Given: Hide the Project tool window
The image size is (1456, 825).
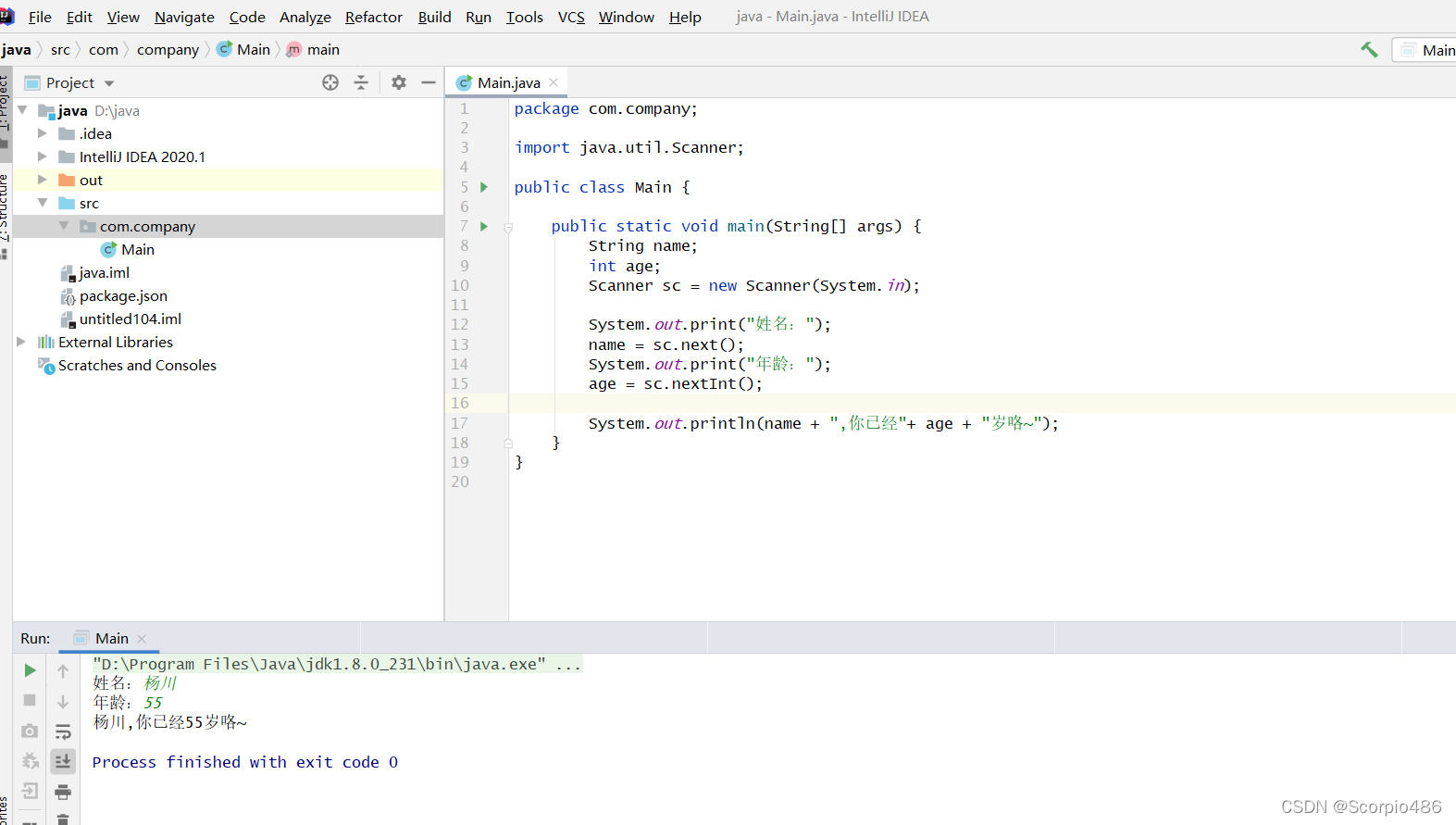Looking at the screenshot, I should 429,82.
